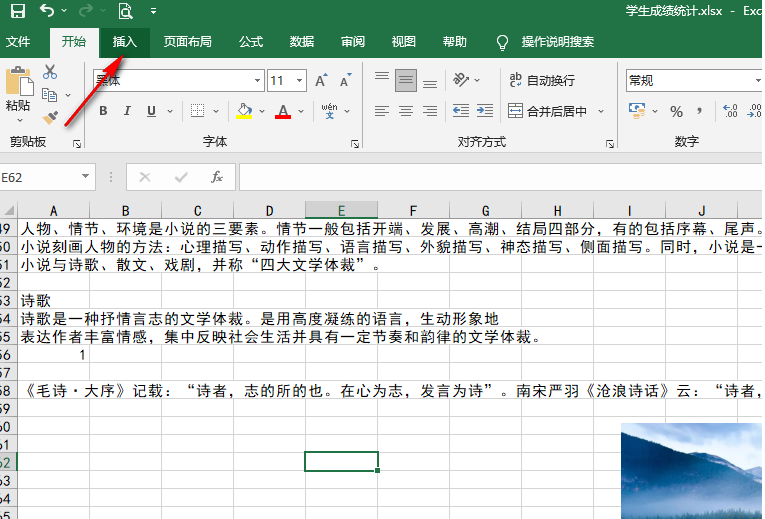765x519 pixels.
Task: Open the 视图 tab
Action: click(x=403, y=42)
